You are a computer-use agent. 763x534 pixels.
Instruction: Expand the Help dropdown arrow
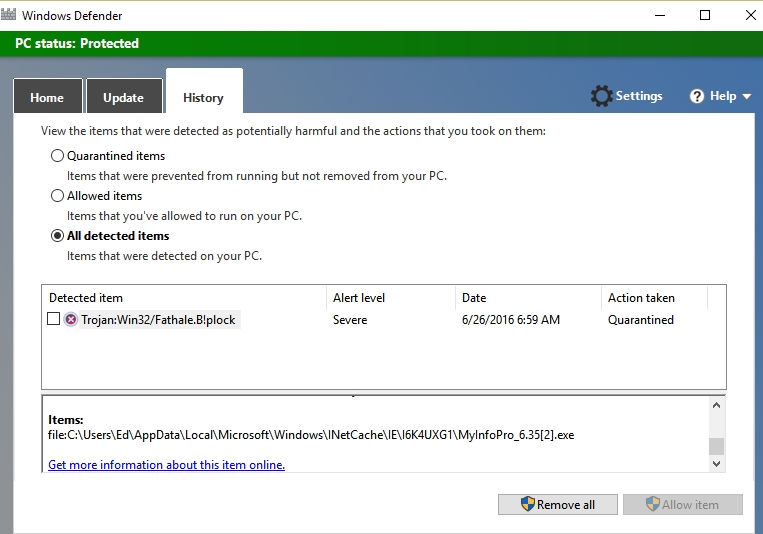[x=746, y=96]
